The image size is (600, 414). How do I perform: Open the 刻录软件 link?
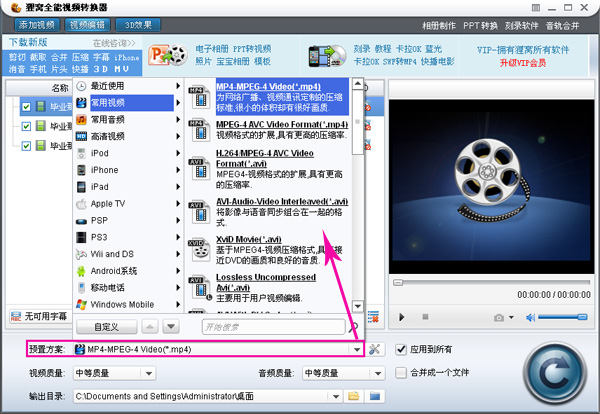[x=522, y=26]
